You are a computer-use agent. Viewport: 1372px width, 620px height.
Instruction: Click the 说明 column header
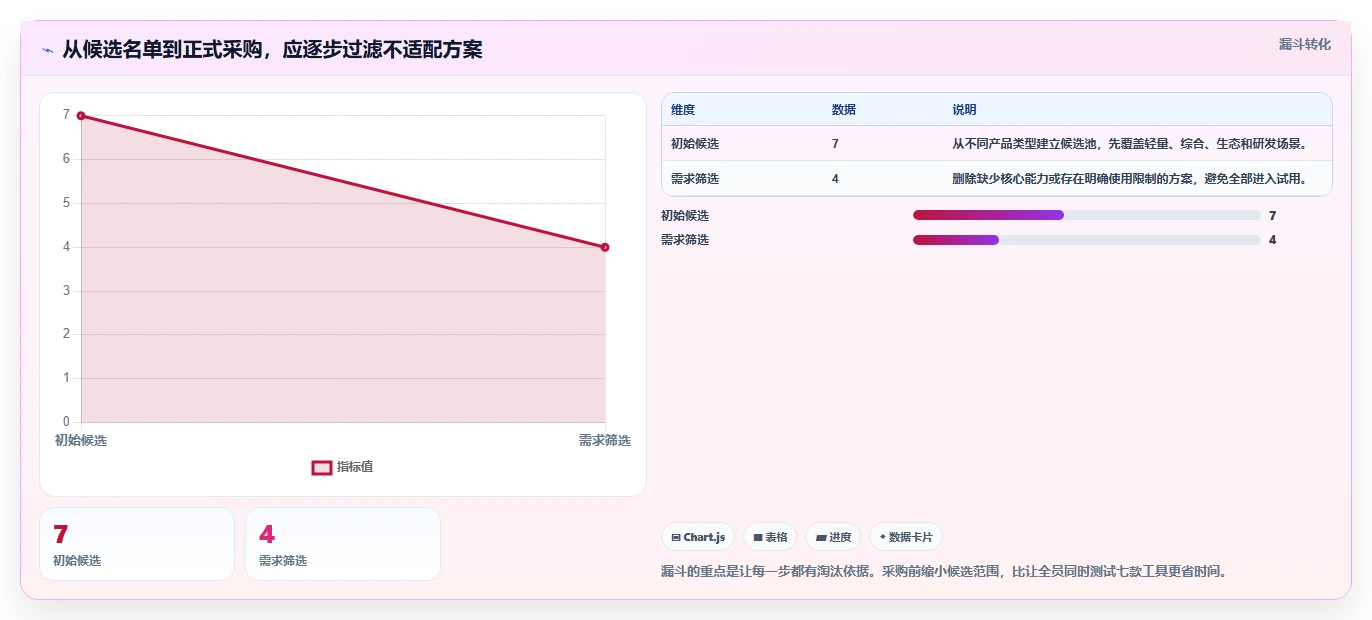click(964, 110)
